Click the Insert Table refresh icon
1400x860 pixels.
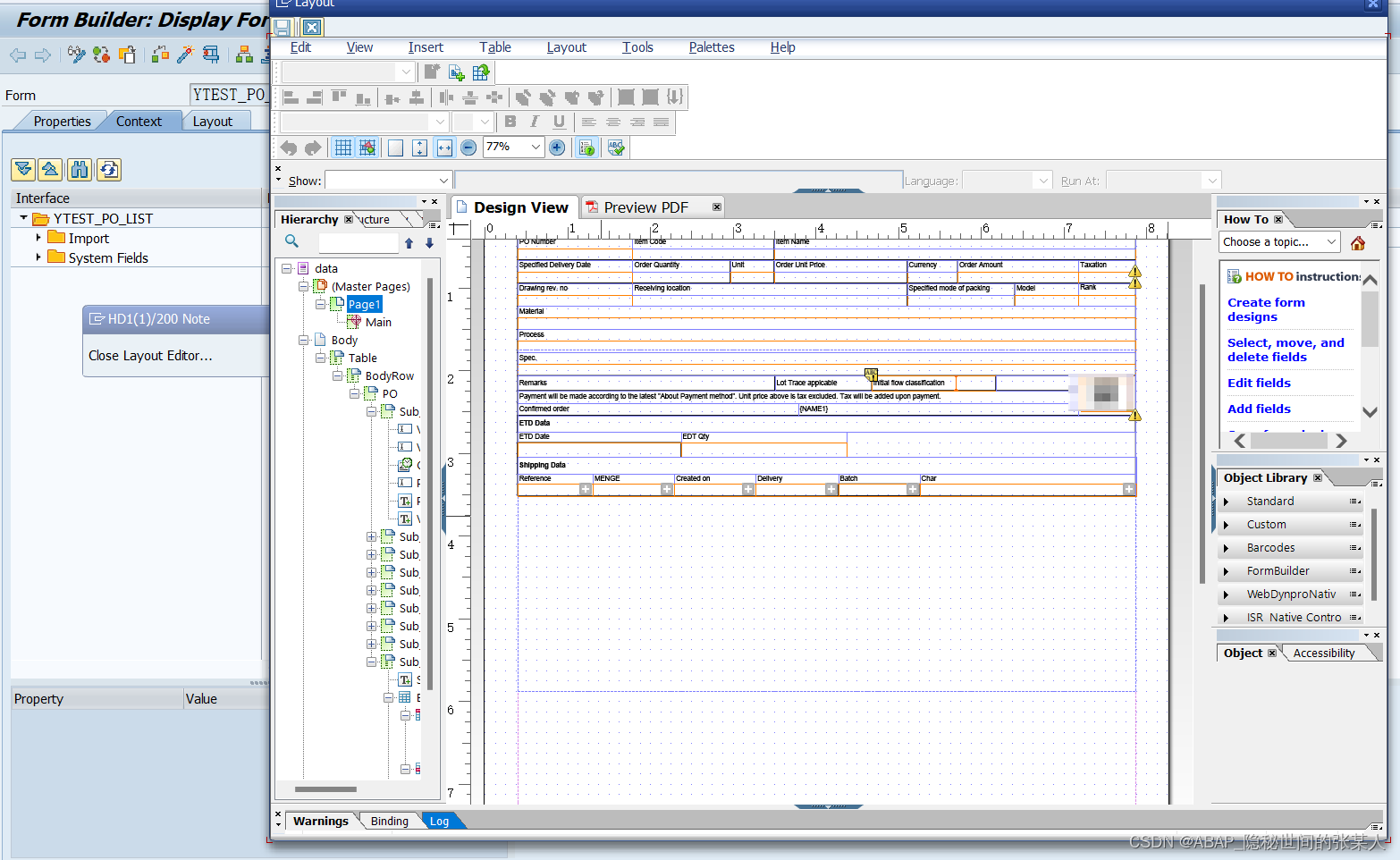[x=481, y=72]
